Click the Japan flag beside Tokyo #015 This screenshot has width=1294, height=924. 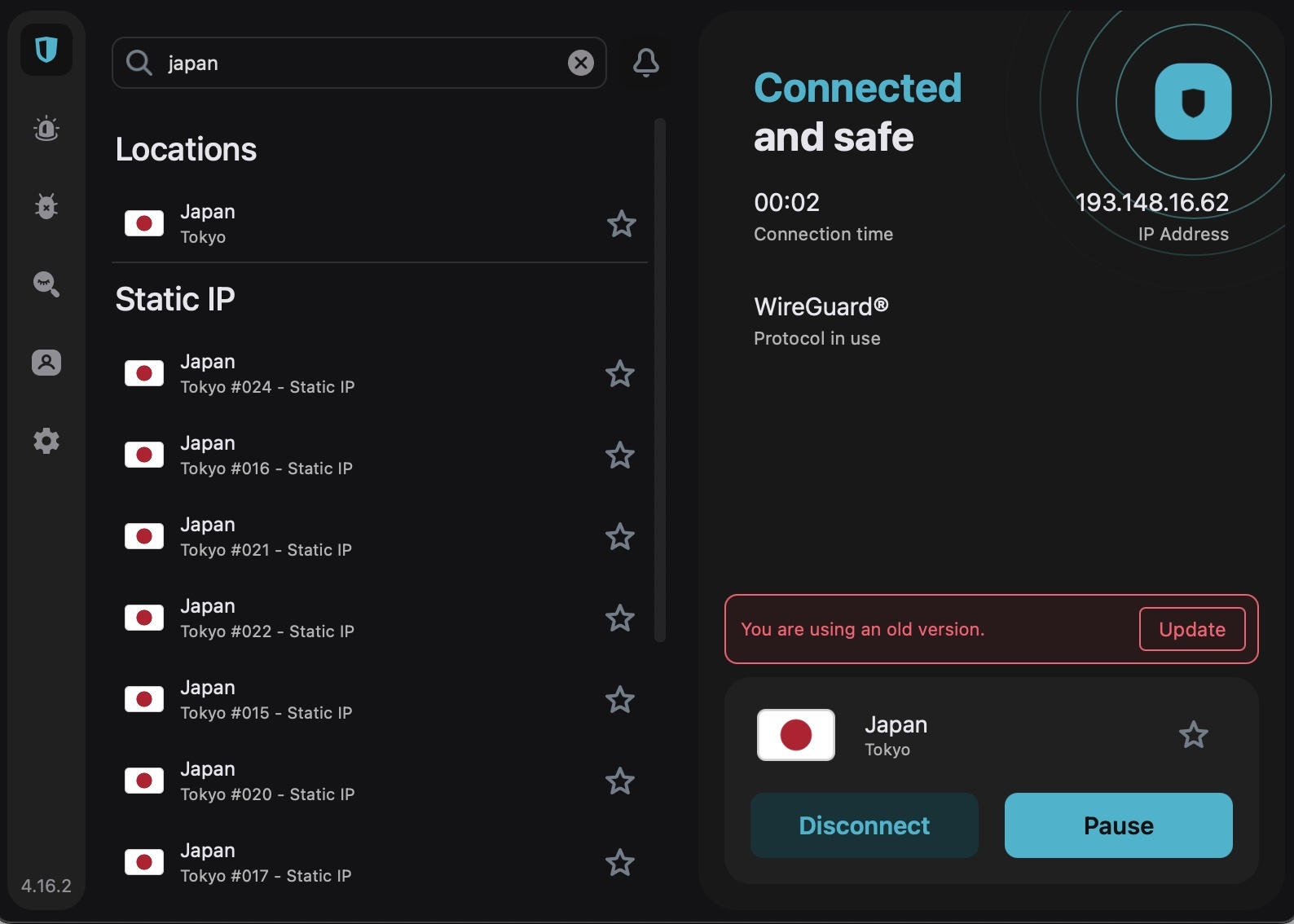(144, 700)
